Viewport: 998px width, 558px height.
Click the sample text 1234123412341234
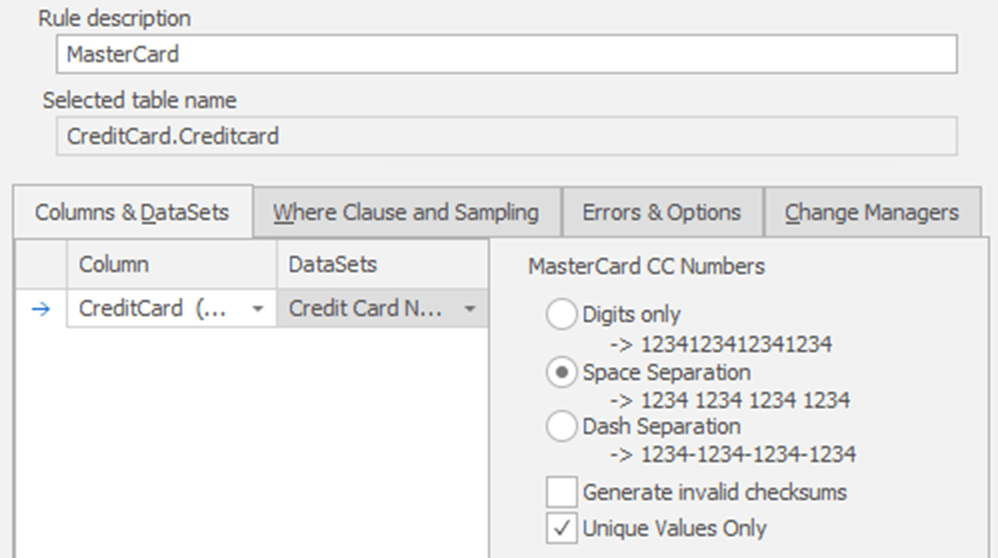tap(736, 344)
